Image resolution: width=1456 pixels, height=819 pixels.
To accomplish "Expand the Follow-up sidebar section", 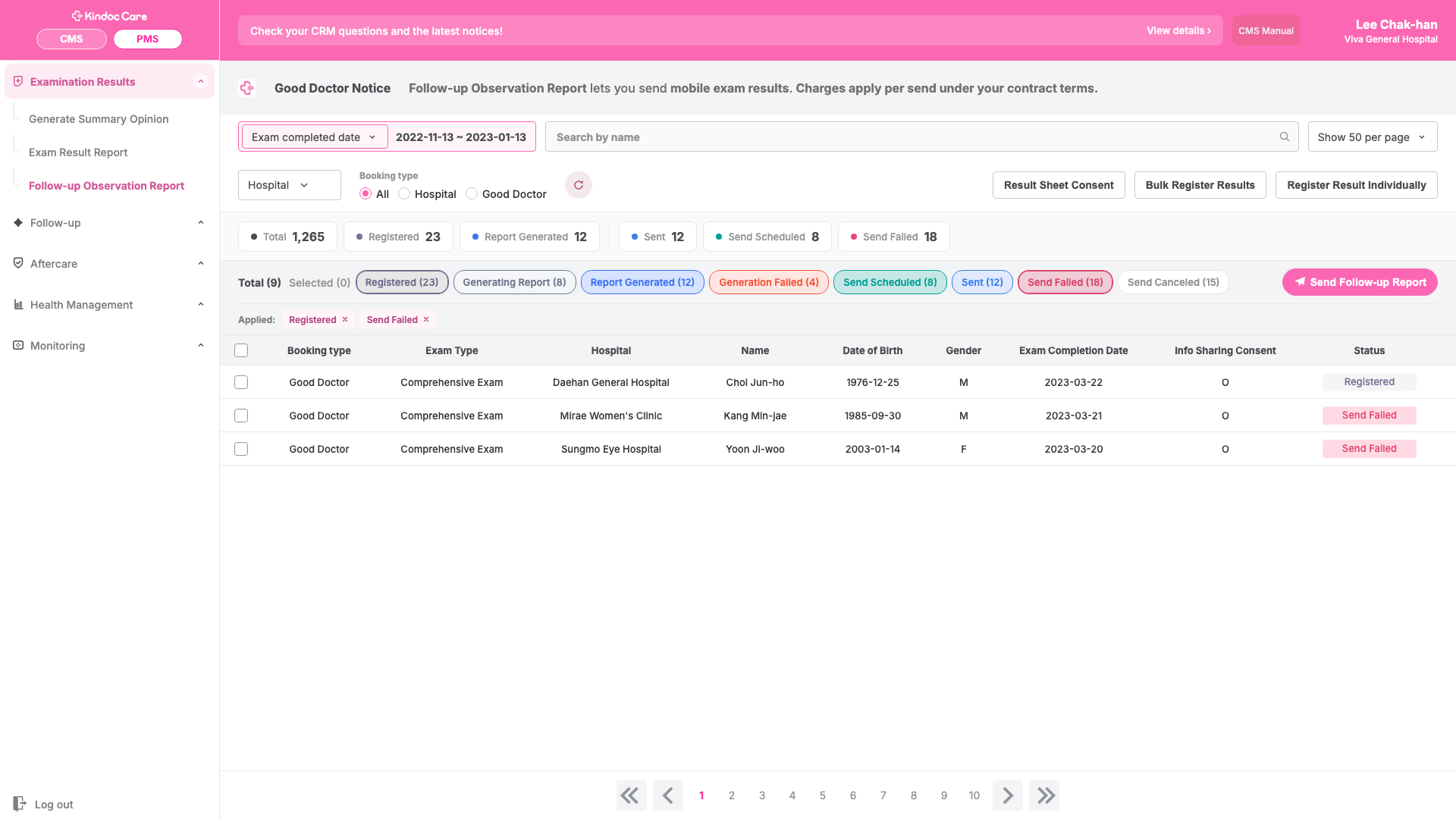I will [x=201, y=222].
